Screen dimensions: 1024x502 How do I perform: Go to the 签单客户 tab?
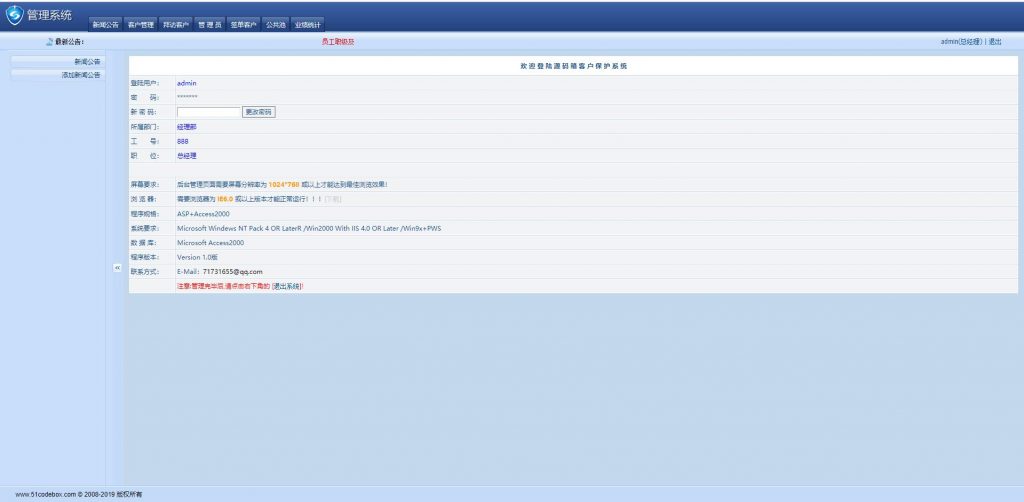[243, 24]
